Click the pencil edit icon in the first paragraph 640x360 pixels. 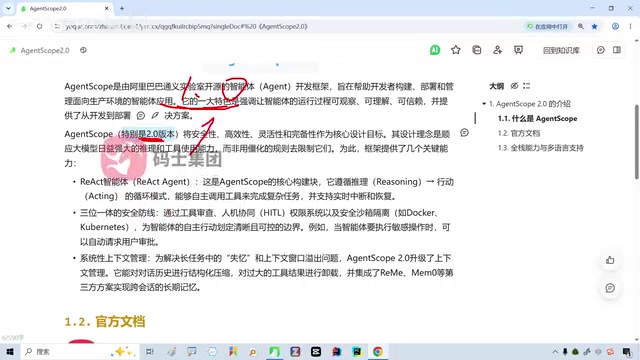[155, 116]
